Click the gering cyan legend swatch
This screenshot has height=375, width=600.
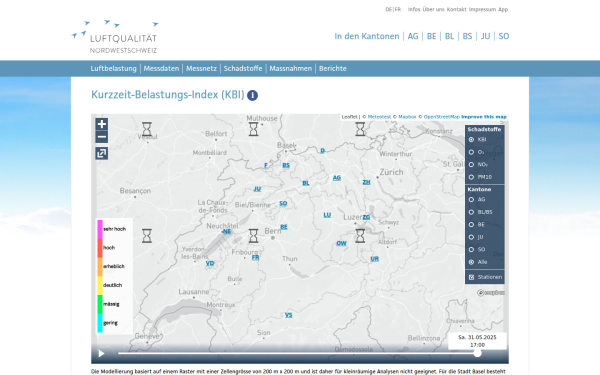pyautogui.click(x=100, y=323)
